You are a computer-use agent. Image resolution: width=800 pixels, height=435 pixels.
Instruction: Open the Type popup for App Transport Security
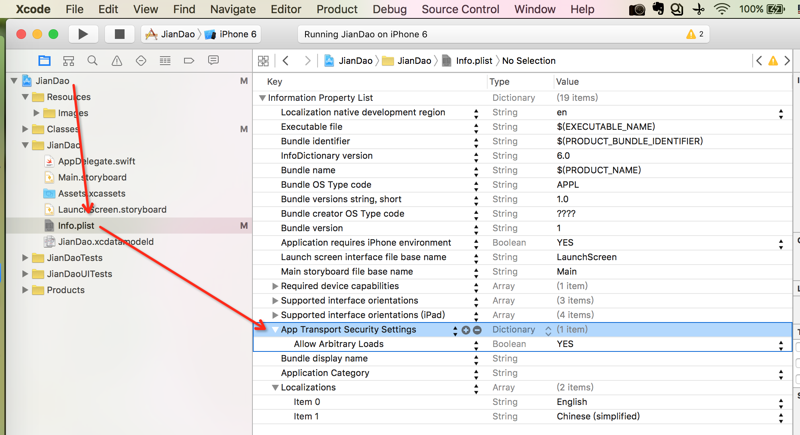[548, 330]
